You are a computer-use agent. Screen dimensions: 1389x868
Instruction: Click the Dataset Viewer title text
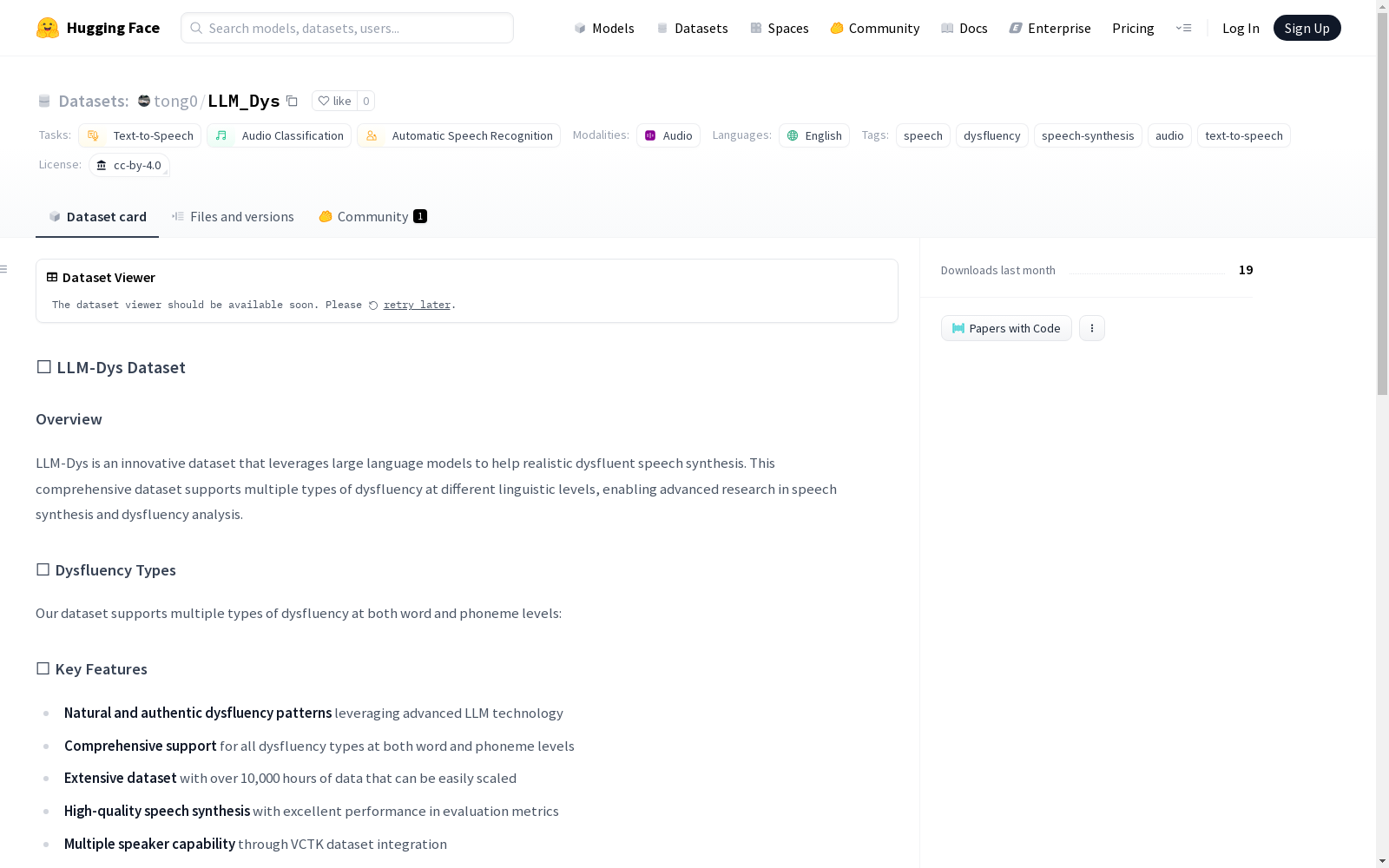point(109,278)
